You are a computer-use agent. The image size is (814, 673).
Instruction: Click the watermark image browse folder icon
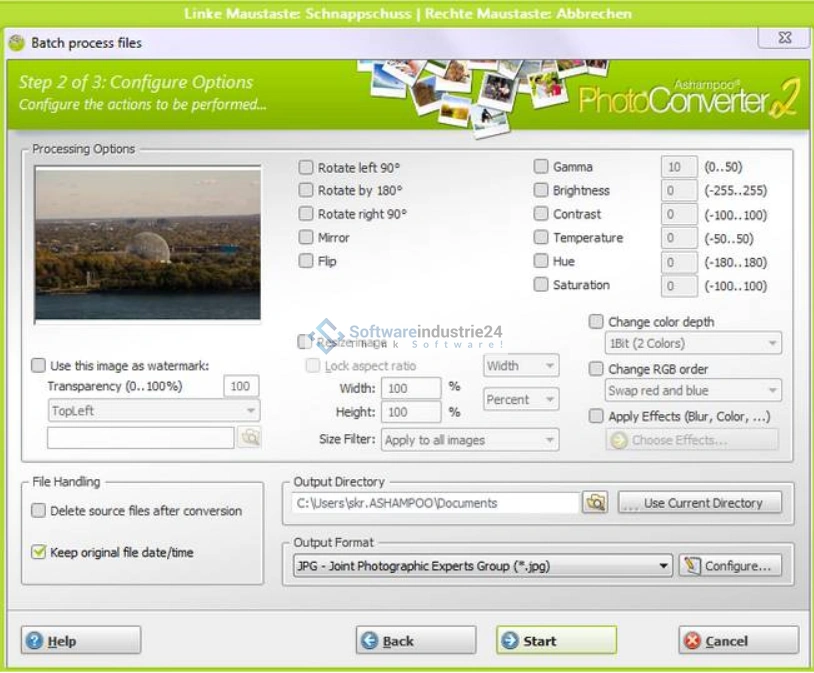click(x=249, y=437)
